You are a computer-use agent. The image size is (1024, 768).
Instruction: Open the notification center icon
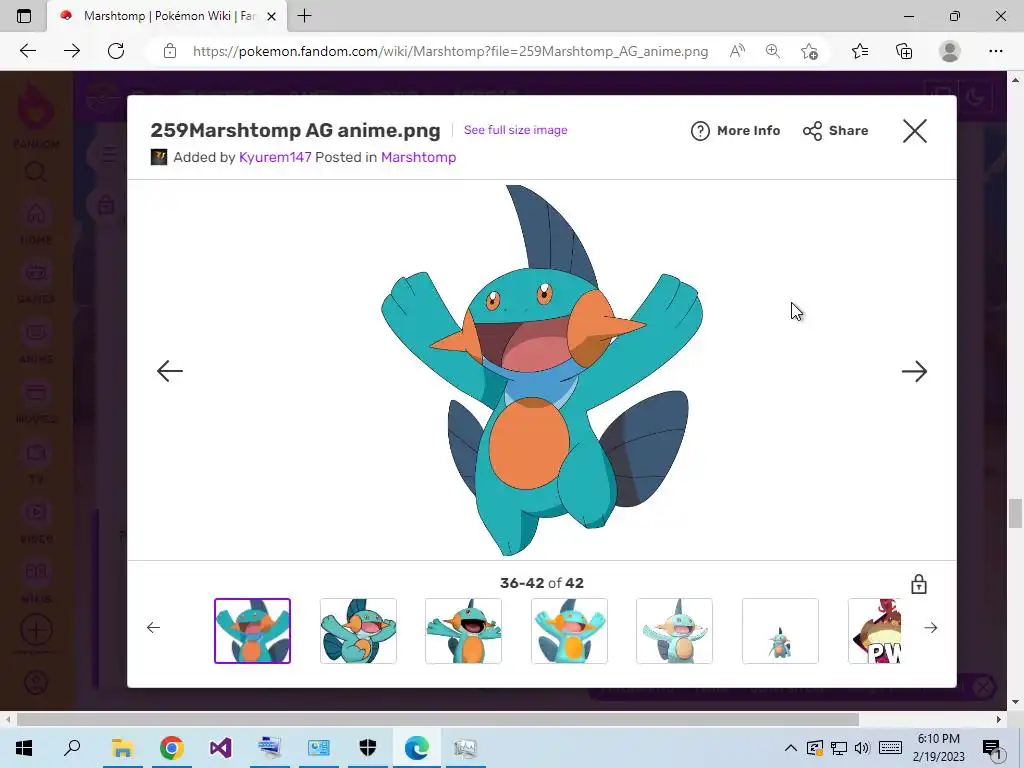point(992,748)
